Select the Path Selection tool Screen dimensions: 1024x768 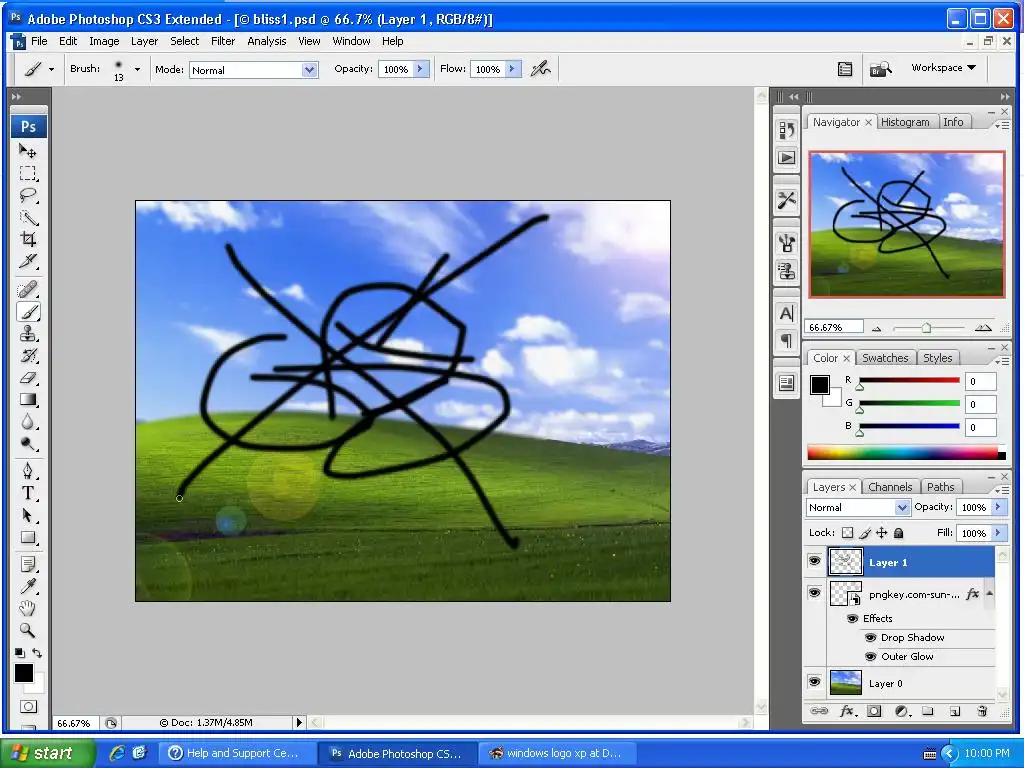point(27,515)
